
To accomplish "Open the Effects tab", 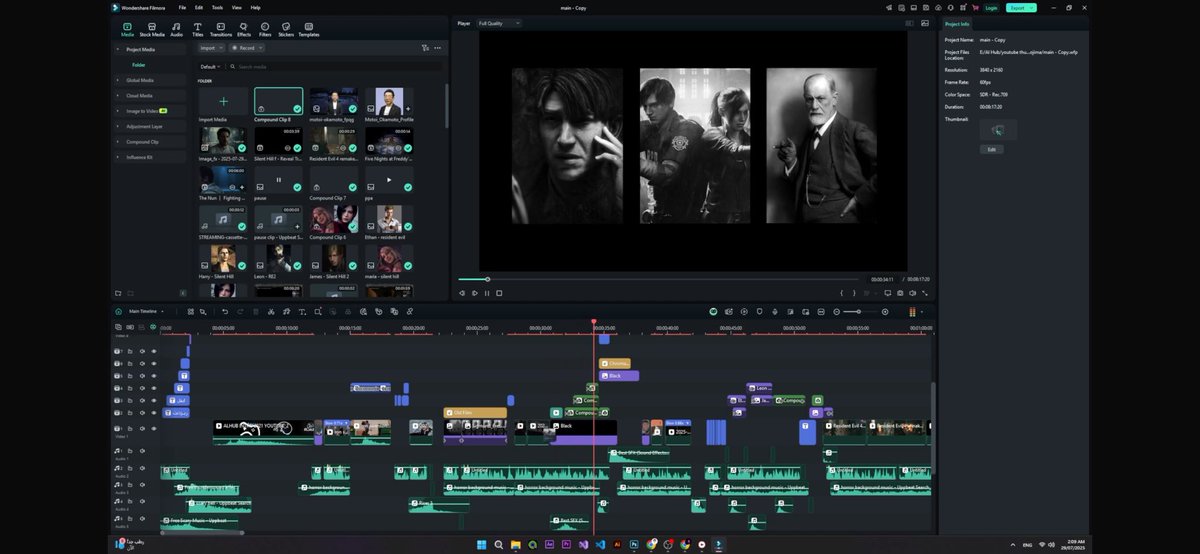I will [244, 30].
